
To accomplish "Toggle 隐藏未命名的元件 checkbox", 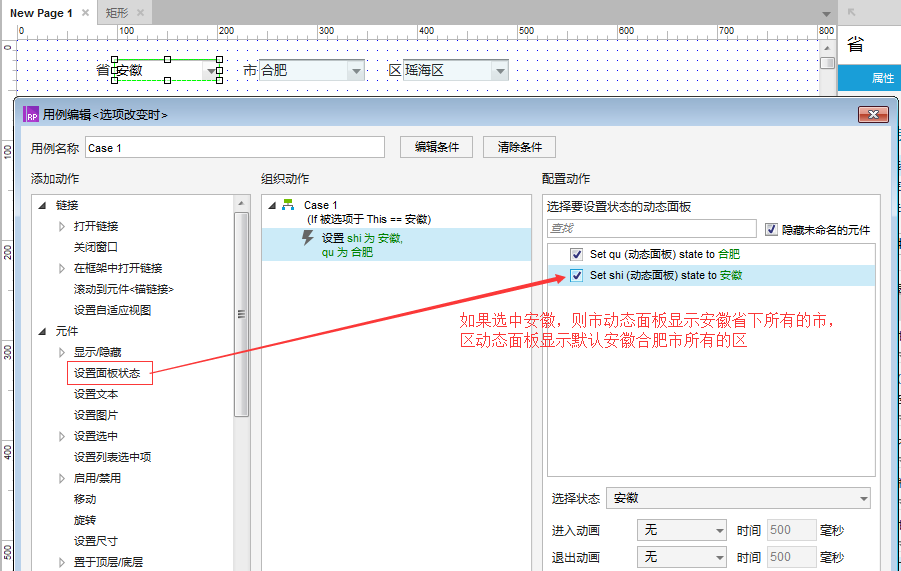I will point(771,230).
